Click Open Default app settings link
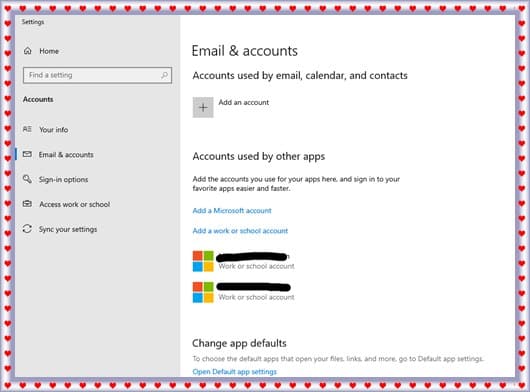The image size is (530, 392). point(234,372)
